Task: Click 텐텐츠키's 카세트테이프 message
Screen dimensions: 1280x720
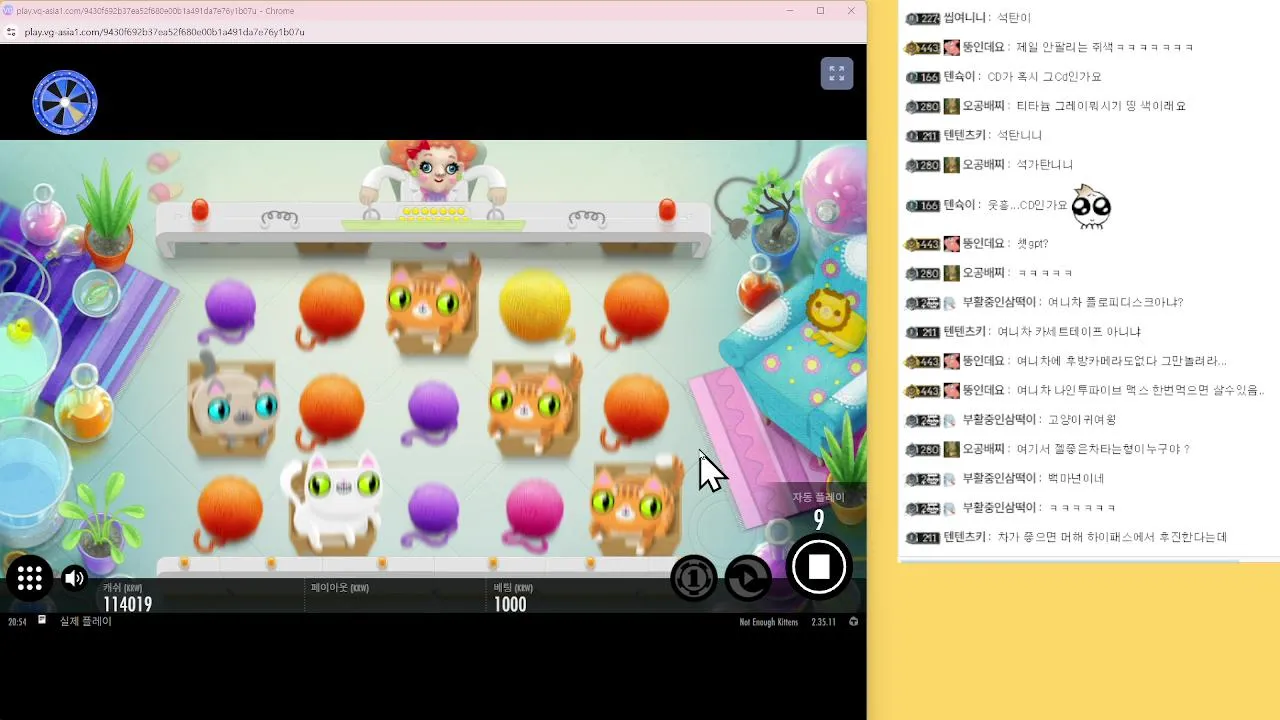Action: (1069, 332)
